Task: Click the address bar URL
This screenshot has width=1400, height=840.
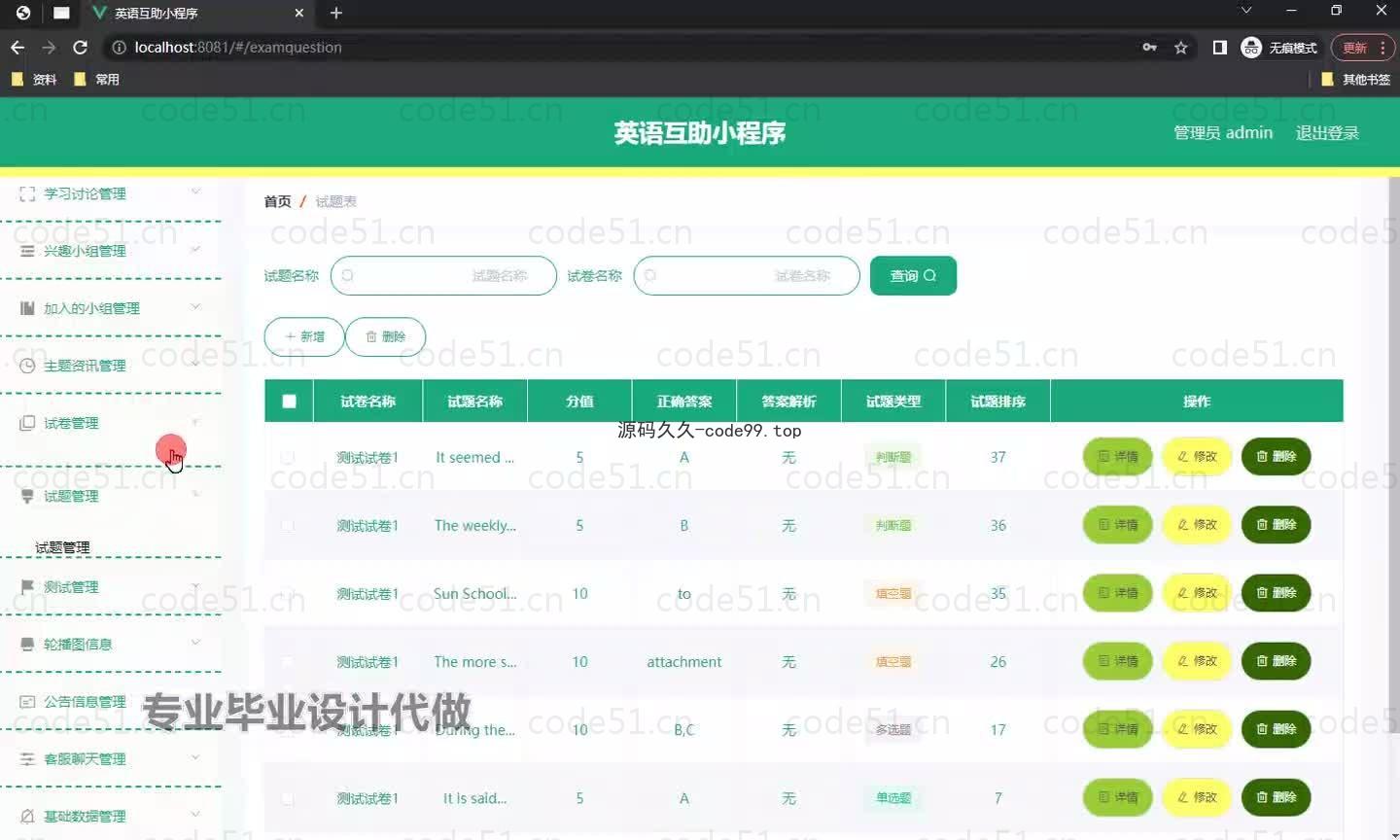Action: pos(238,47)
